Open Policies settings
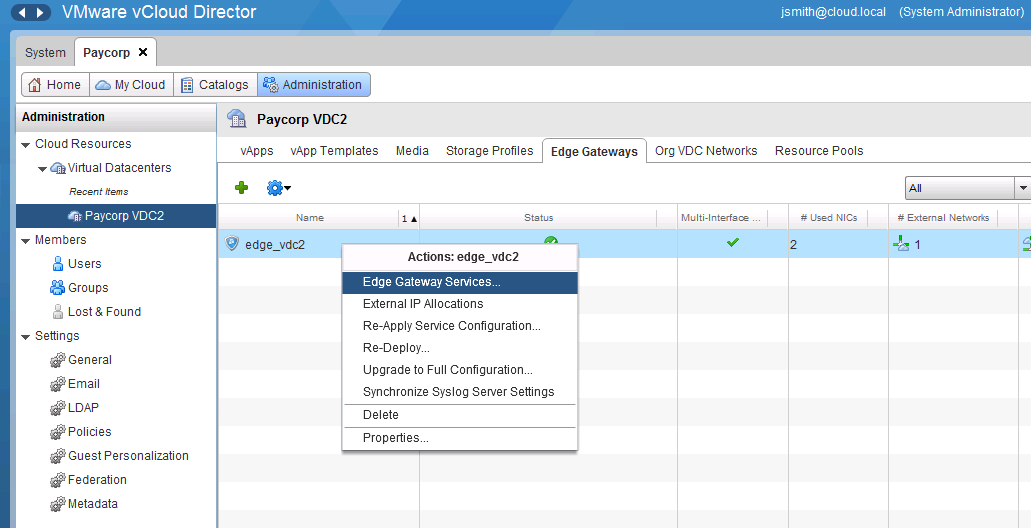 [89, 432]
